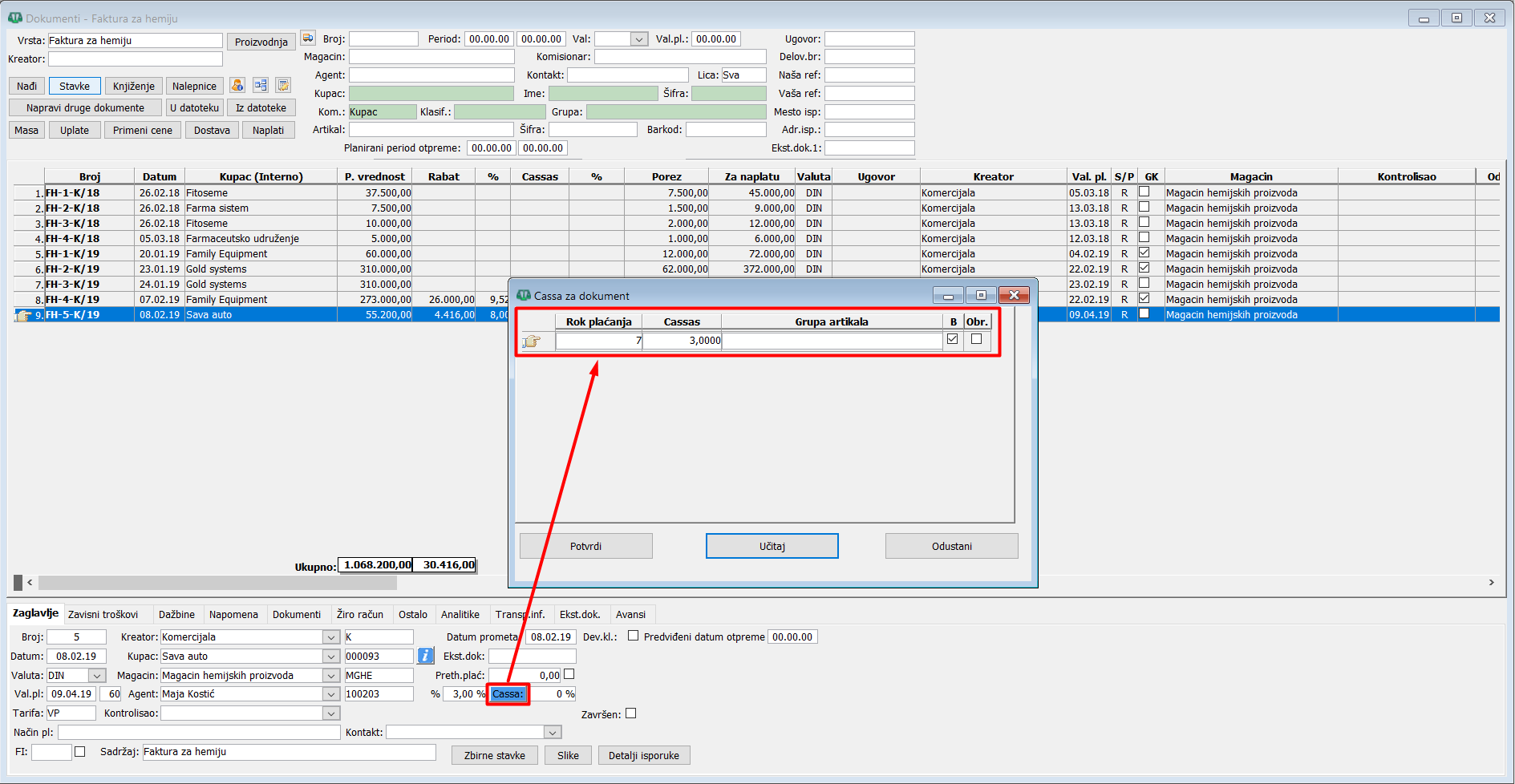Close the Cassa za dokument dialog
The width and height of the screenshot is (1515, 784).
1014,295
